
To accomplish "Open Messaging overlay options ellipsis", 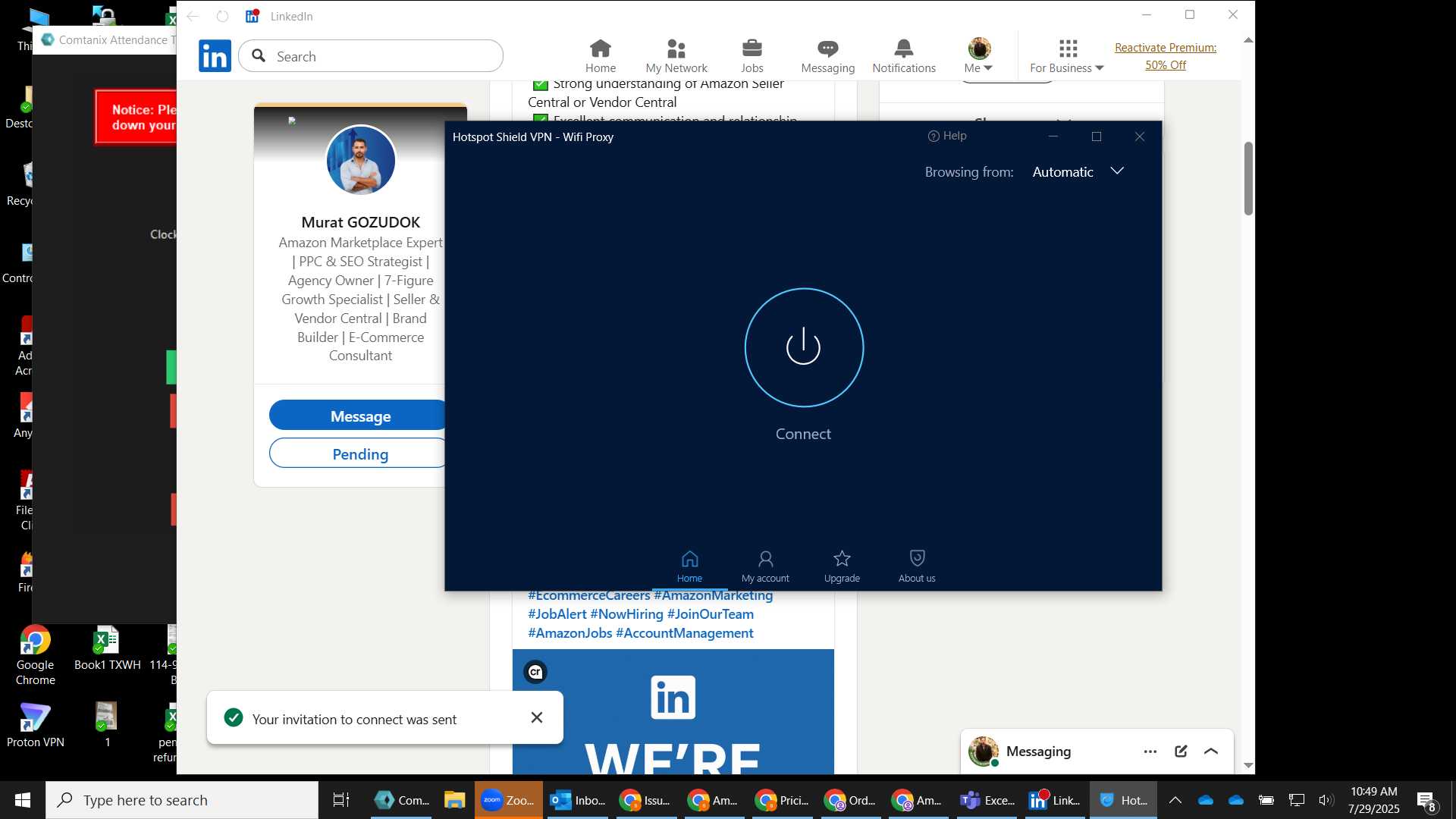I will pos(1150,752).
